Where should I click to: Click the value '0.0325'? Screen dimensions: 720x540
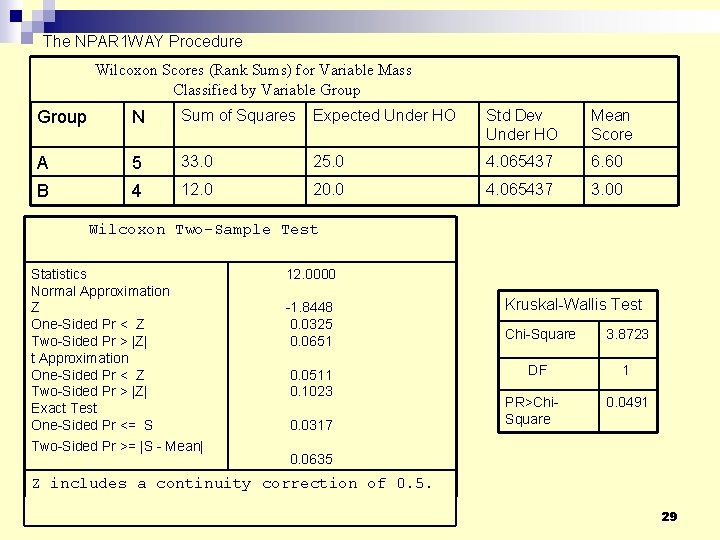pos(311,324)
